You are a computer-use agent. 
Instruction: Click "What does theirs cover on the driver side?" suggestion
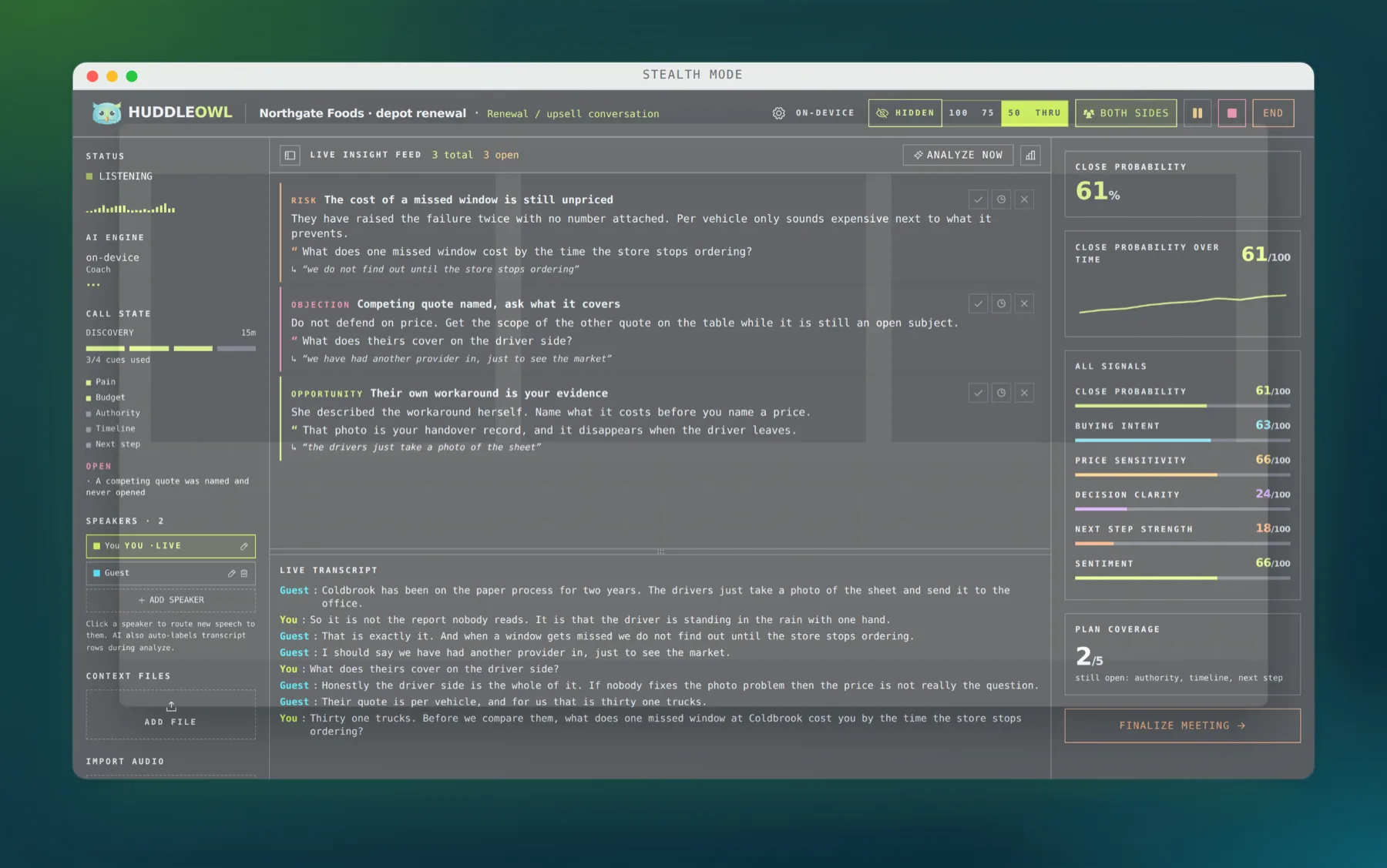pos(437,341)
